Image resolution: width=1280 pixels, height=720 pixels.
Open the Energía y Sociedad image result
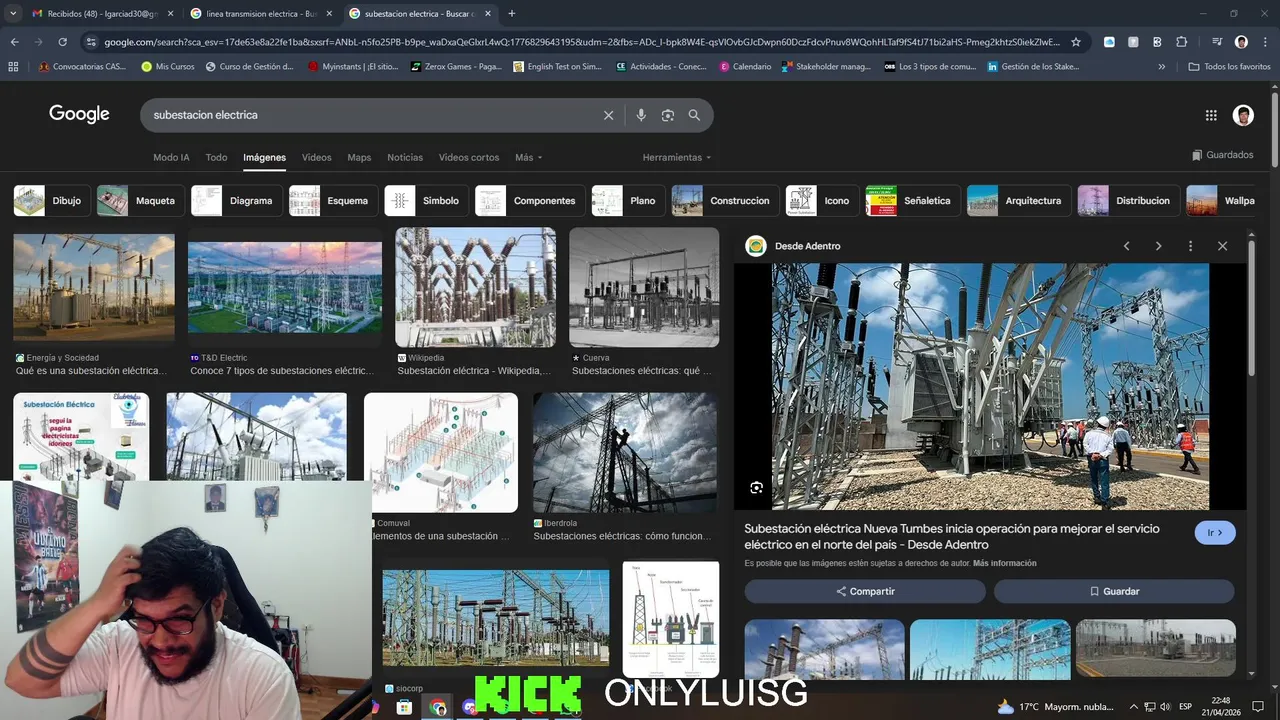(93, 288)
